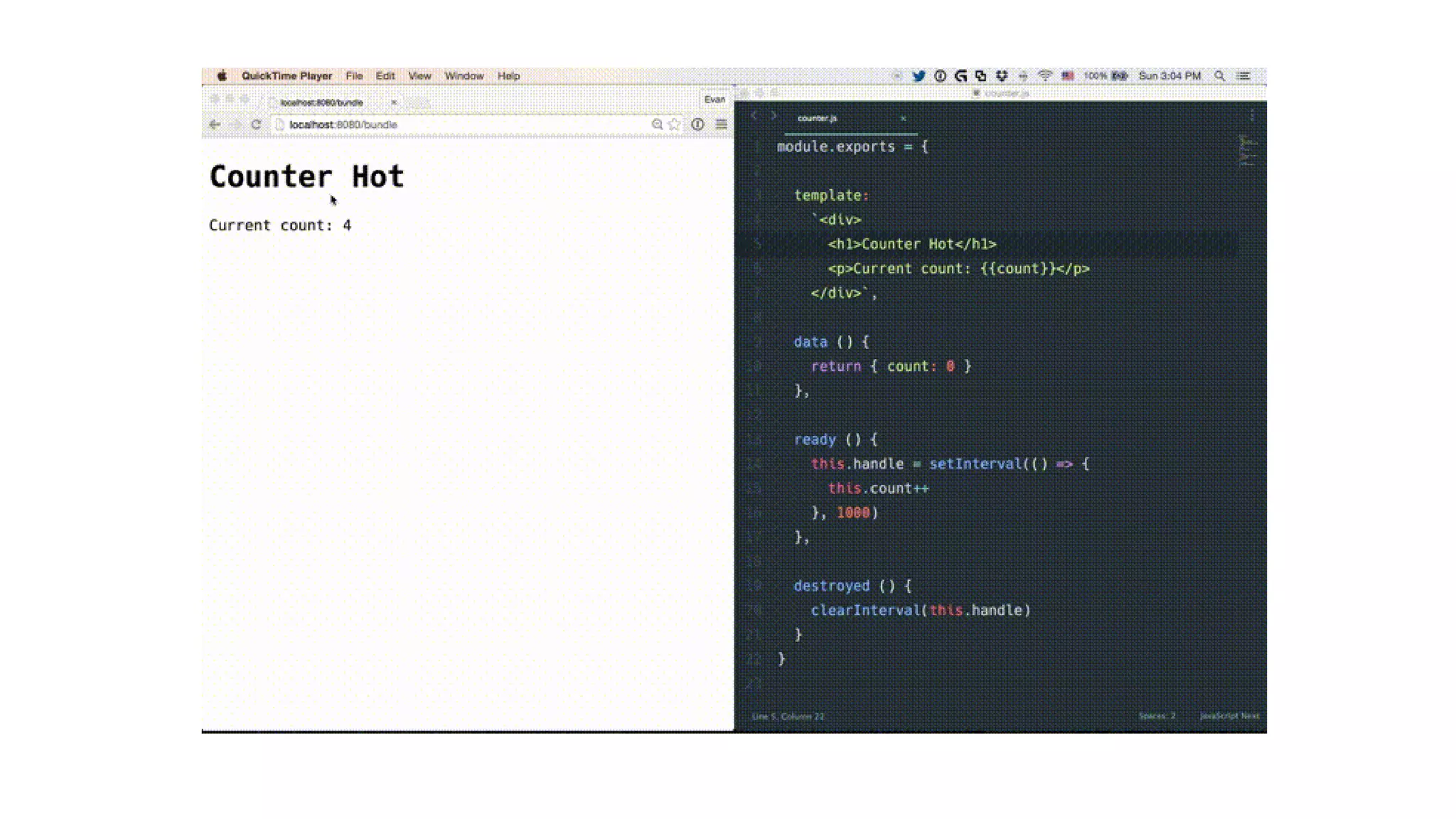Click the zoom magnifier in address bar

click(x=657, y=124)
